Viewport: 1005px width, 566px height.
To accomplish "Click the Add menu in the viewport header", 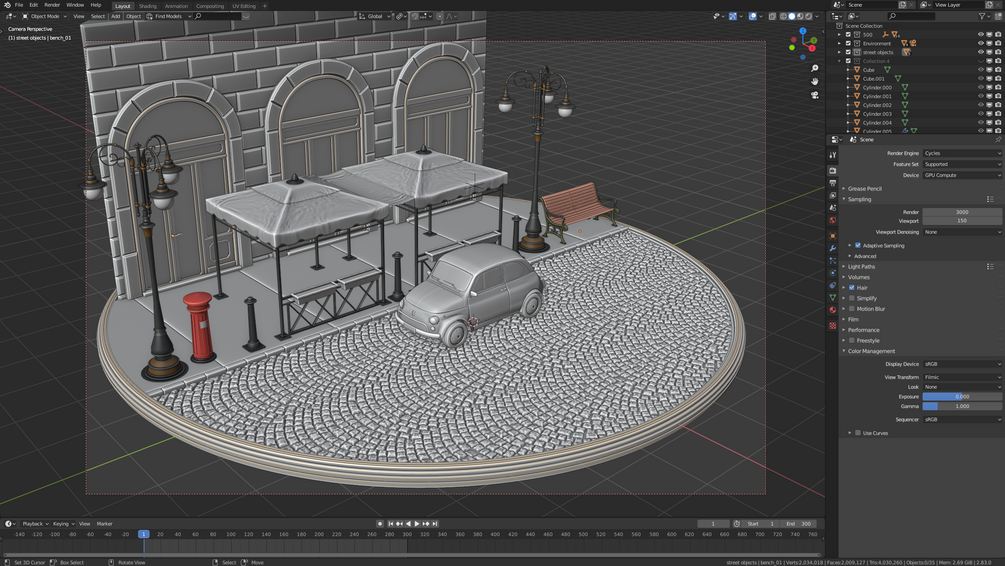I will pyautogui.click(x=115, y=16).
